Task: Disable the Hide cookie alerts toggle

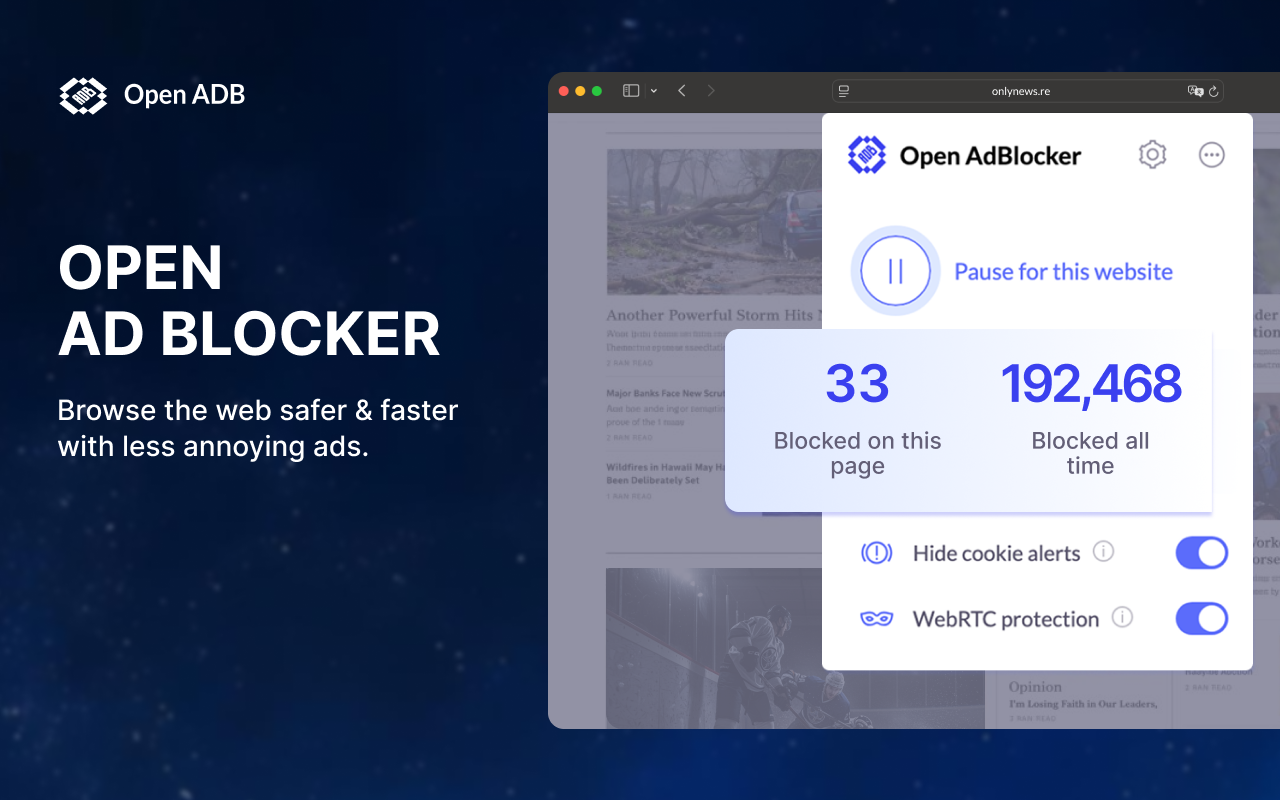Action: (x=1201, y=552)
